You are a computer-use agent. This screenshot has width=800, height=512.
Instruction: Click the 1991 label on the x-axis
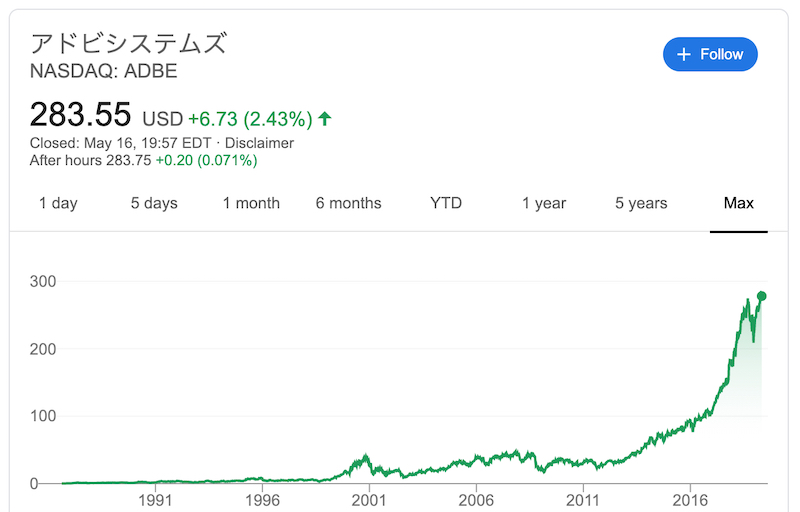[155, 500]
